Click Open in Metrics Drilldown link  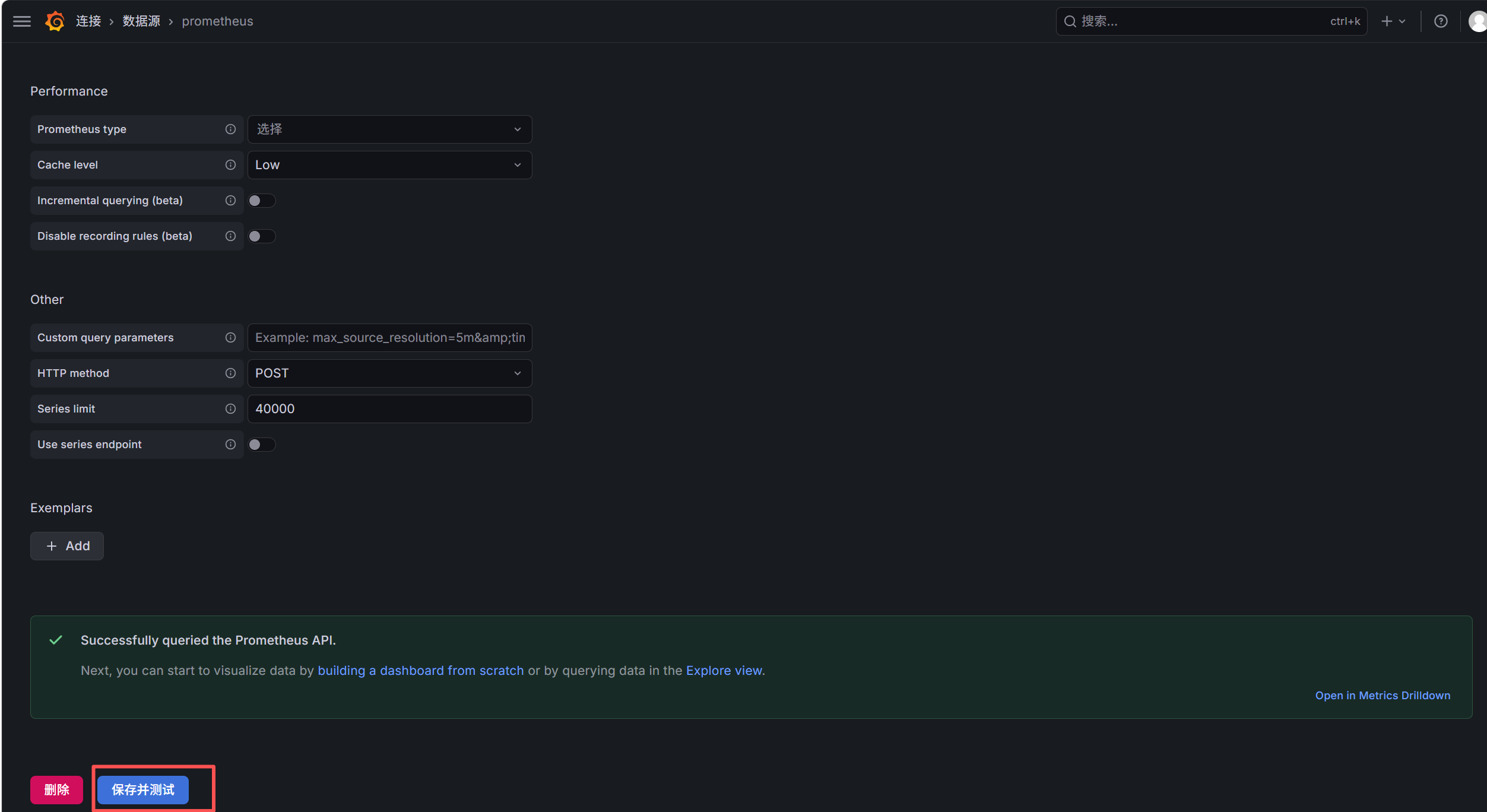click(x=1383, y=696)
